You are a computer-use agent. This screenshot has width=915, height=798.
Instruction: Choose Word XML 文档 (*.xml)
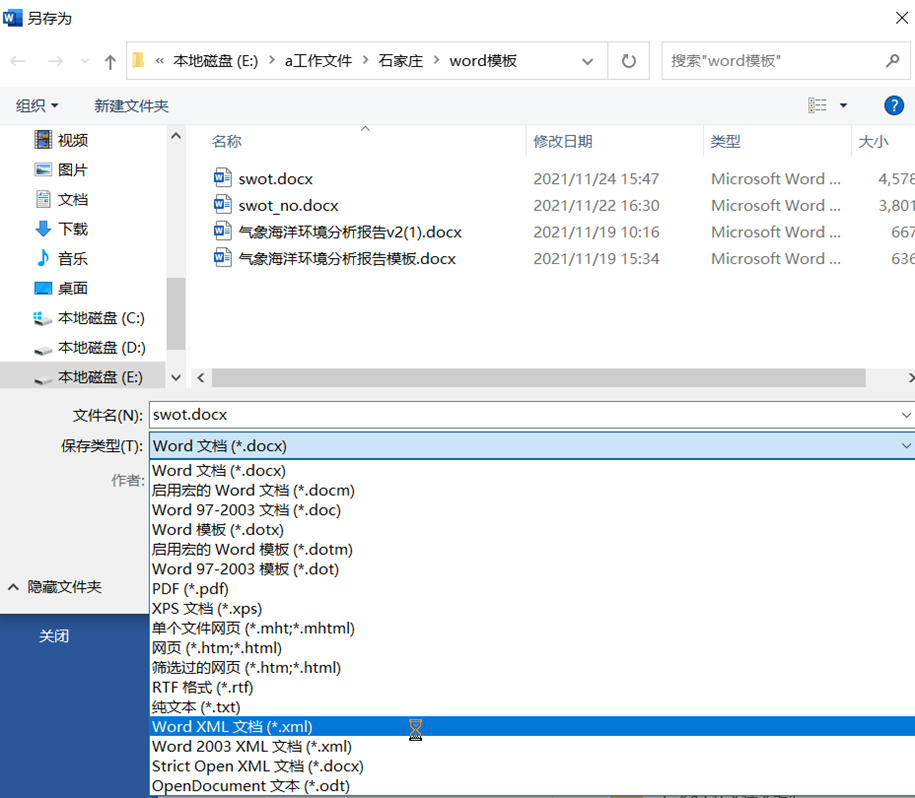pyautogui.click(x=532, y=726)
